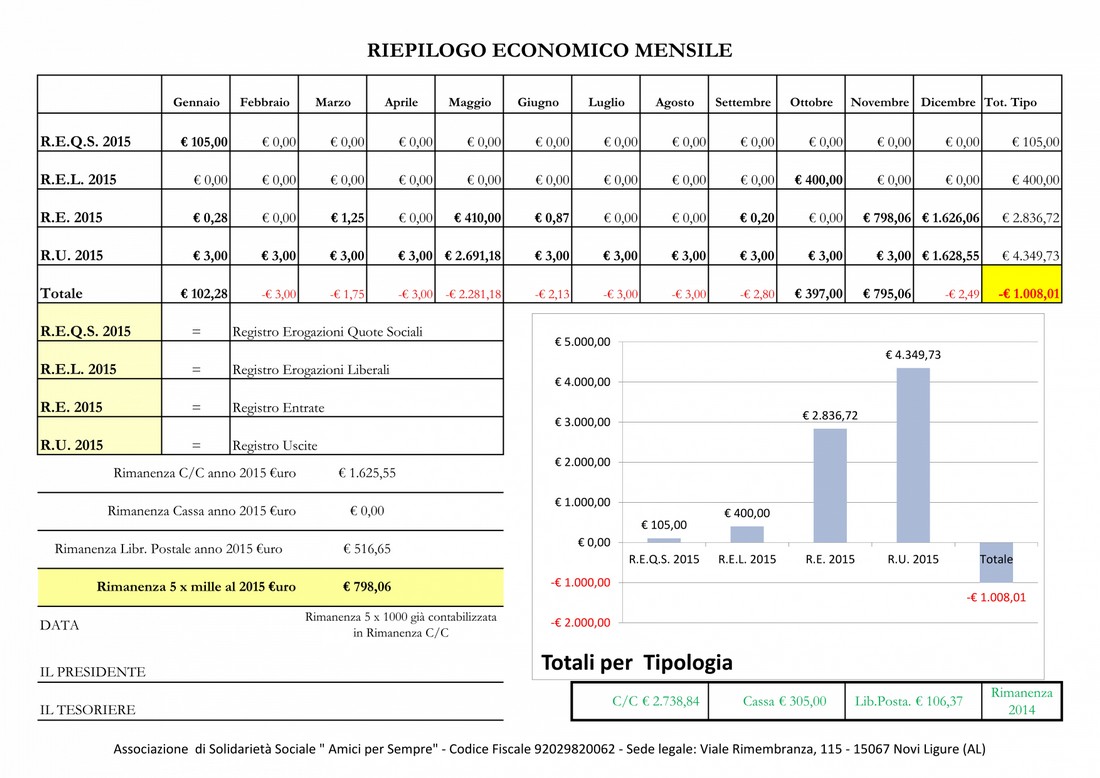
Task: Click the R.U. 2015 chart bar
Action: [x=913, y=455]
